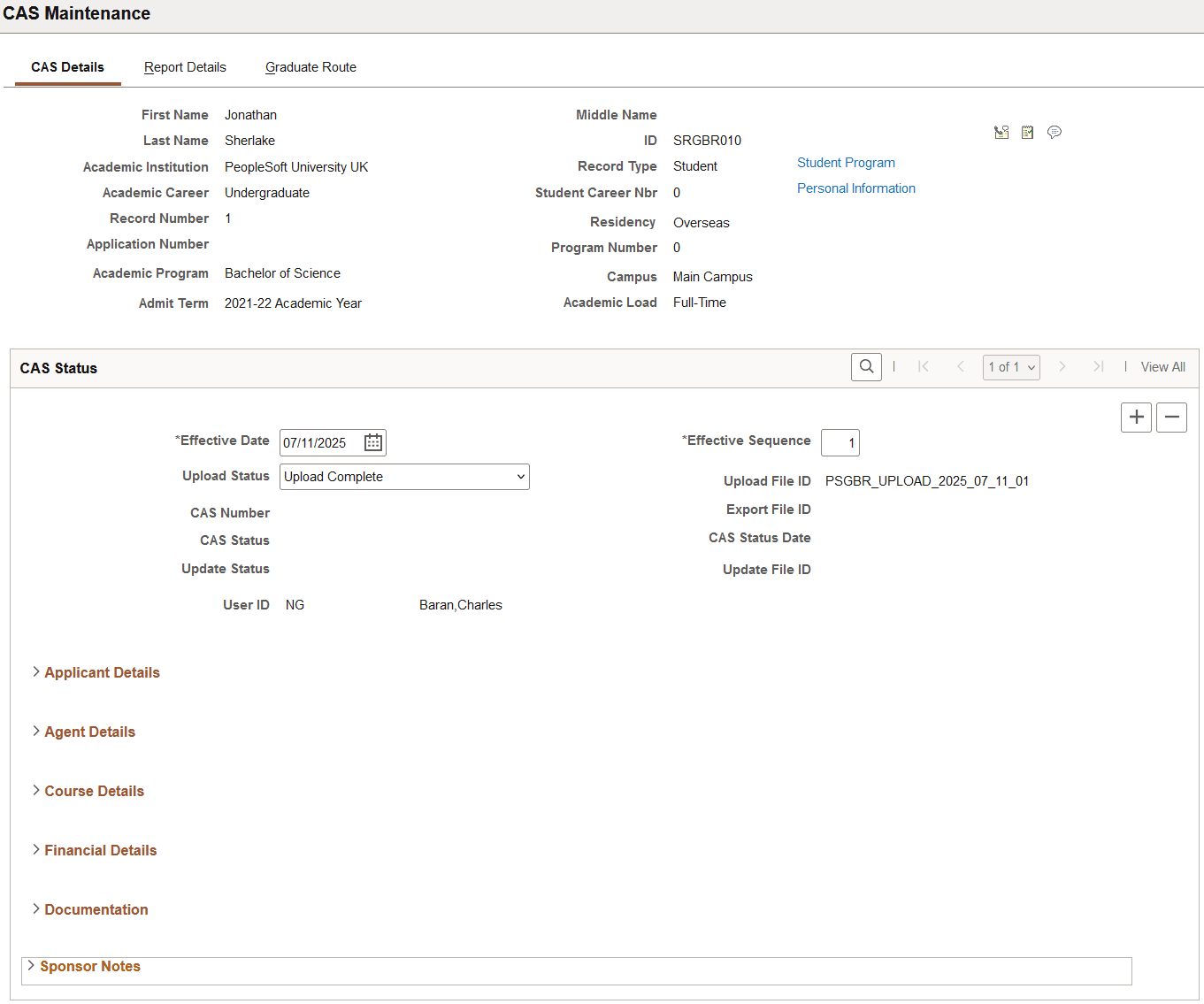The width and height of the screenshot is (1204, 1004).
Task: Expand the Financial Details section
Action: [x=94, y=850]
